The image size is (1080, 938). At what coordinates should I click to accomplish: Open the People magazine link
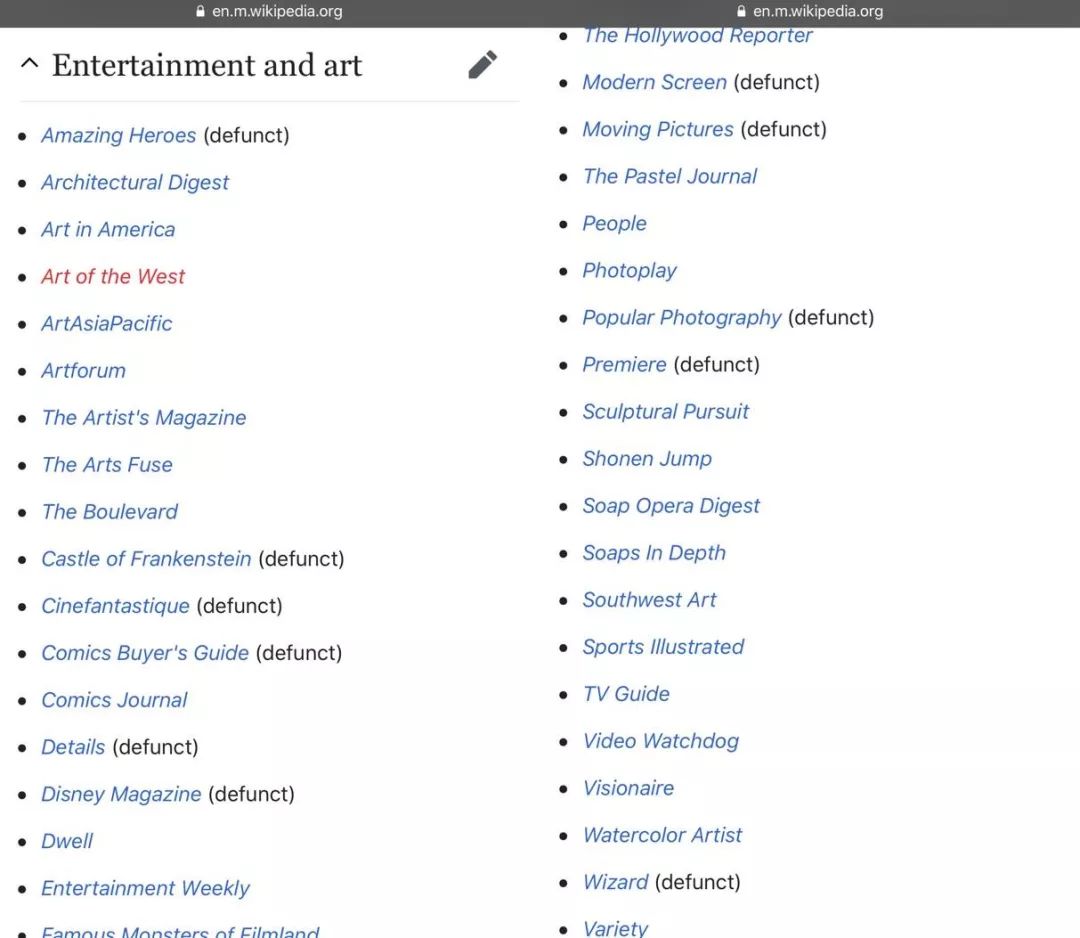[614, 223]
